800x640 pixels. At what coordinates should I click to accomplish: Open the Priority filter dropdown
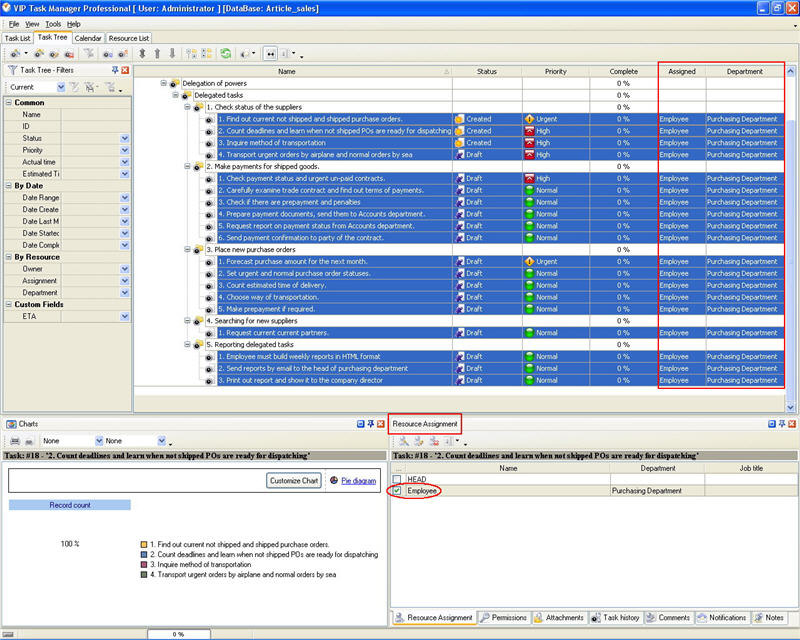pos(125,150)
